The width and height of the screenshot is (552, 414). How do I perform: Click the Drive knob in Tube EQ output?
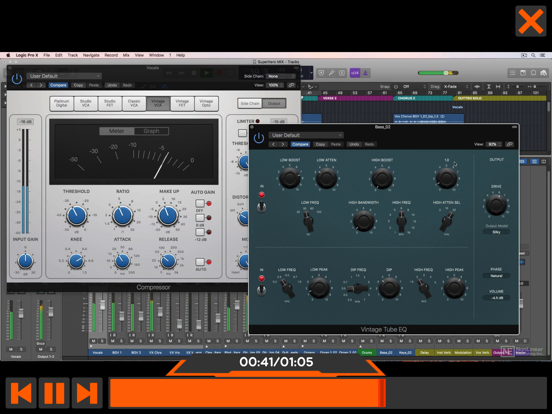[496, 205]
